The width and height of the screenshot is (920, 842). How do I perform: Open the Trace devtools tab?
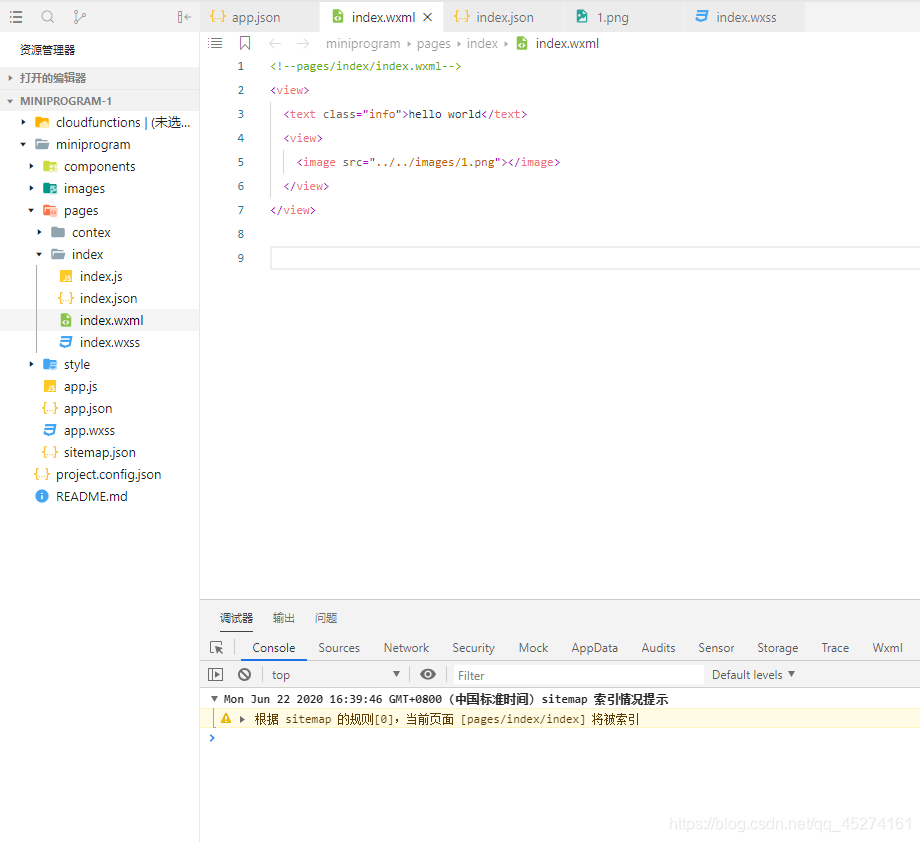pyautogui.click(x=836, y=648)
